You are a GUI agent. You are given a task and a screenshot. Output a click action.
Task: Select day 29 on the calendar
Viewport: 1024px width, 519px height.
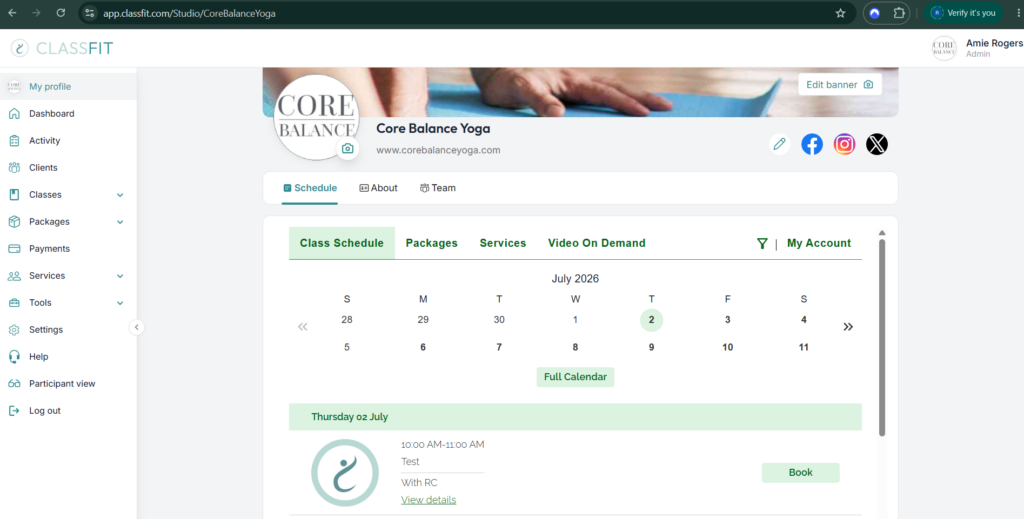[423, 320]
